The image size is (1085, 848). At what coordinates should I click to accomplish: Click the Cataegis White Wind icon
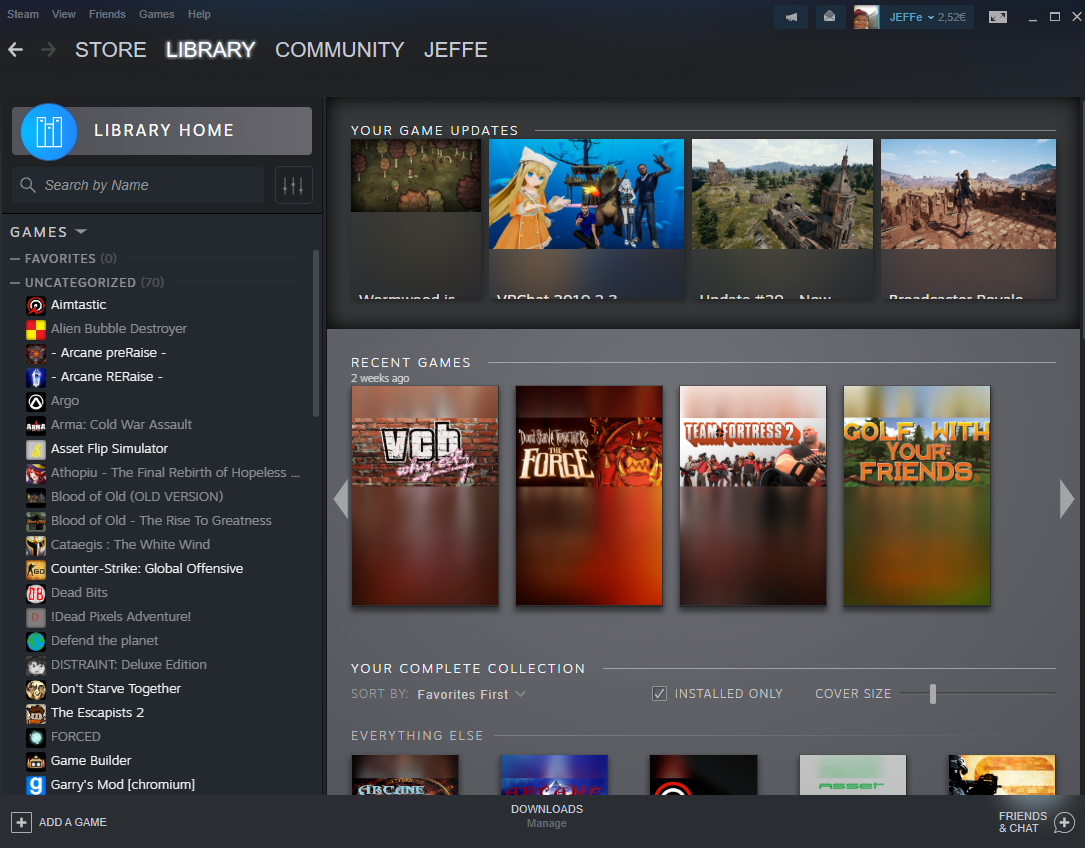click(36, 545)
